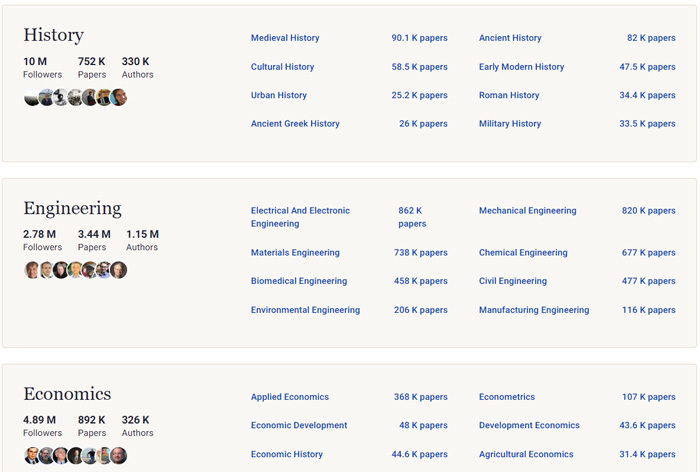Click the 33.5 K papers count
The width and height of the screenshot is (700, 472).
[647, 124]
